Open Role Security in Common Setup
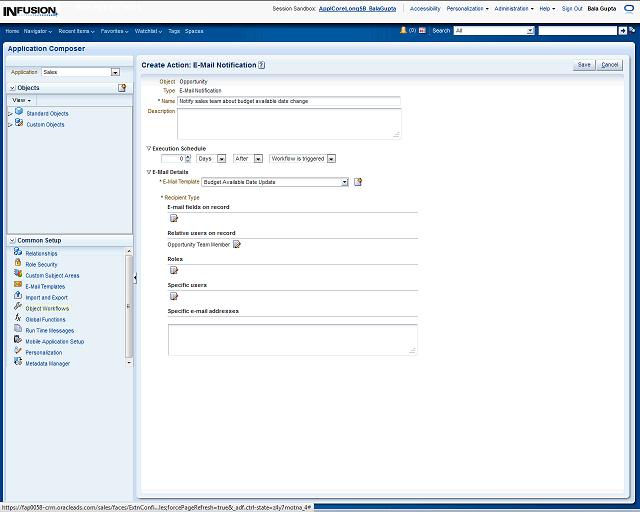The height and width of the screenshot is (512, 640). (x=41, y=264)
